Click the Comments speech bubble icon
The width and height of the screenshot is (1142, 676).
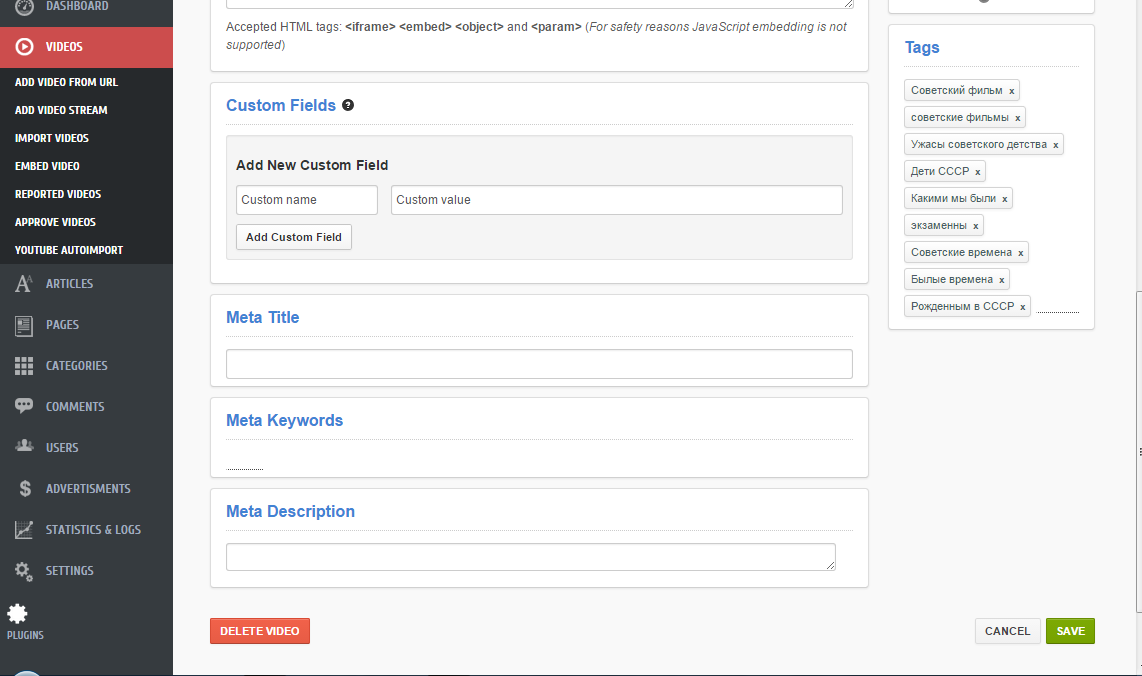point(25,407)
